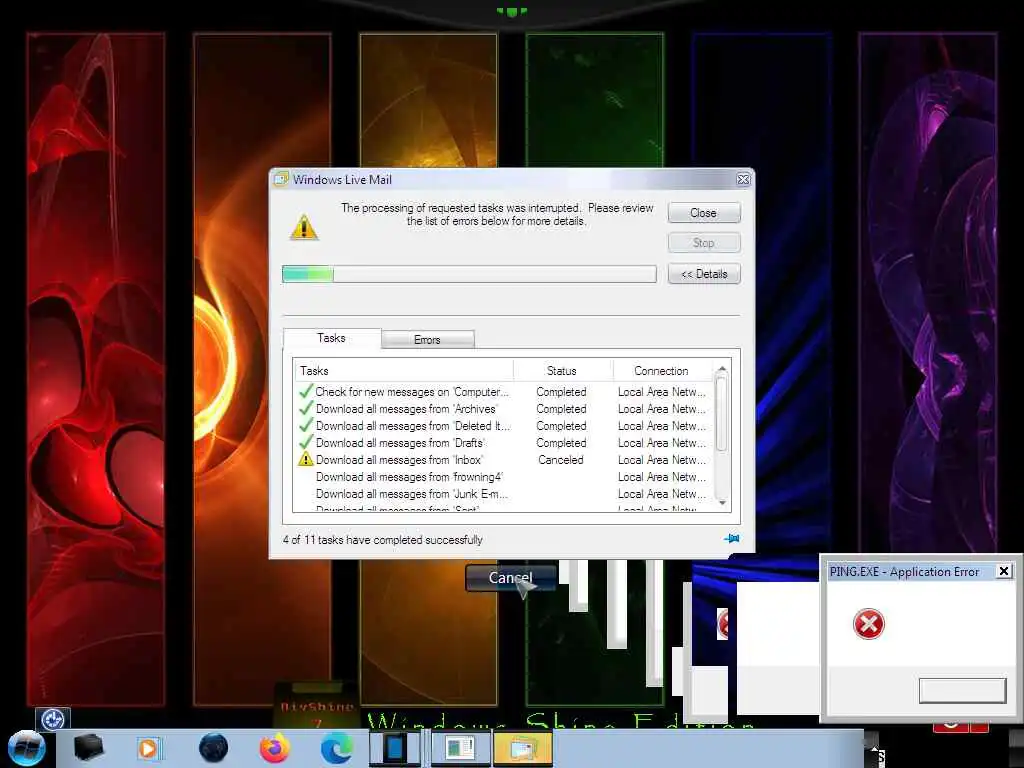This screenshot has height=768, width=1024.
Task: Click 'Local Area Netw...' for the frowning4 task
Action: tap(662, 477)
